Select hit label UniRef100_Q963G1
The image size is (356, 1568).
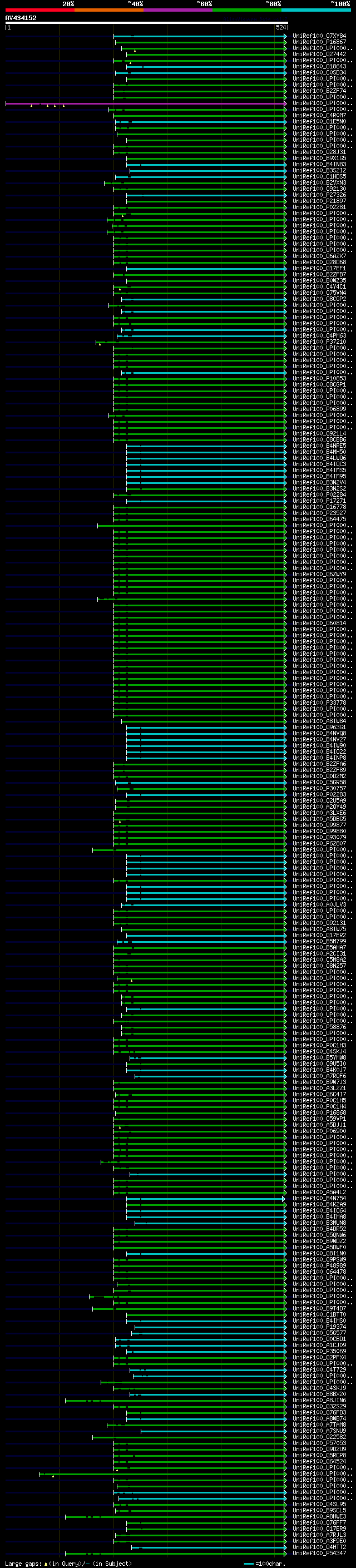[x=319, y=728]
